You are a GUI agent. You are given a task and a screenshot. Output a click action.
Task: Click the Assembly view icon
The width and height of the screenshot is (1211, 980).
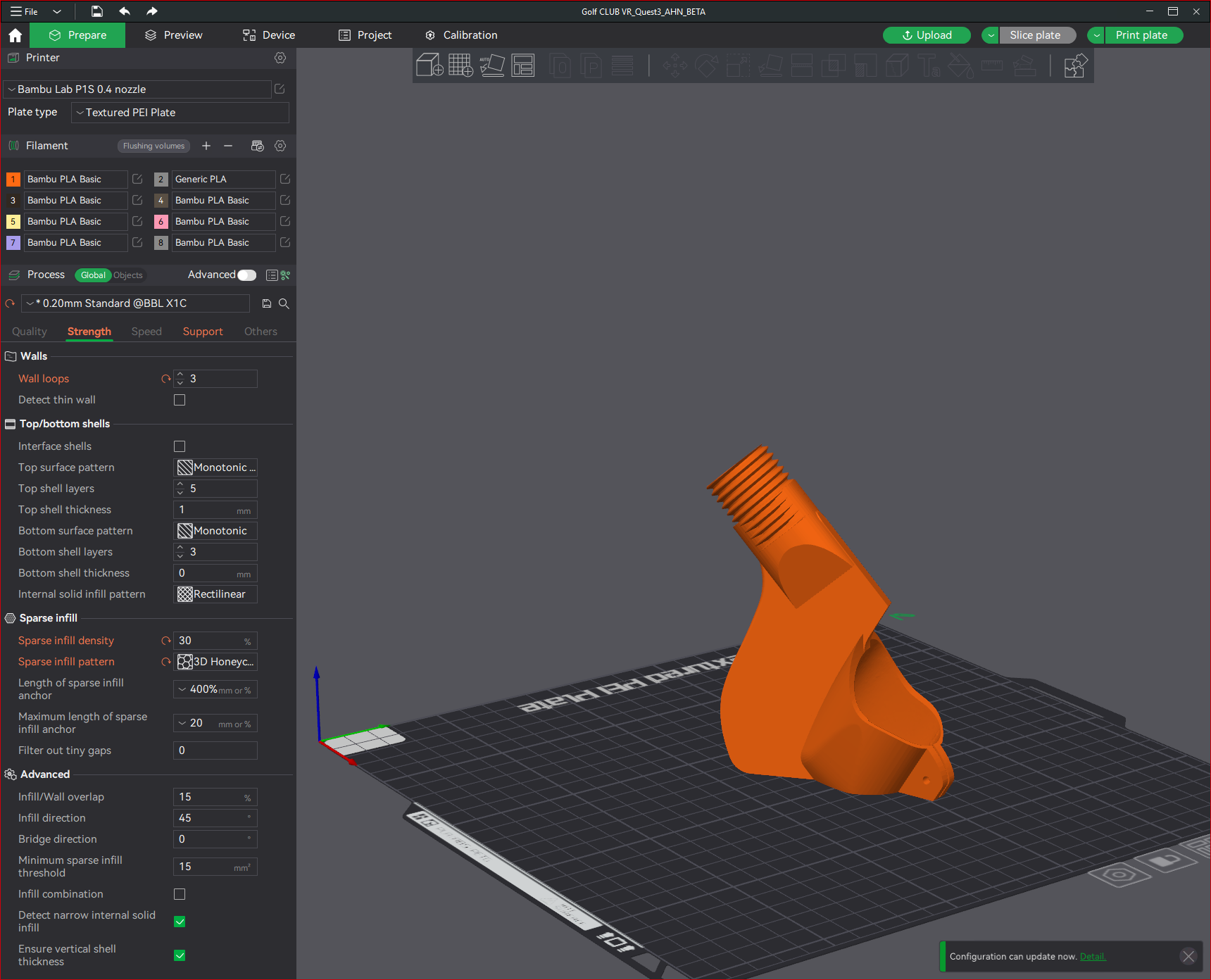tap(1075, 65)
